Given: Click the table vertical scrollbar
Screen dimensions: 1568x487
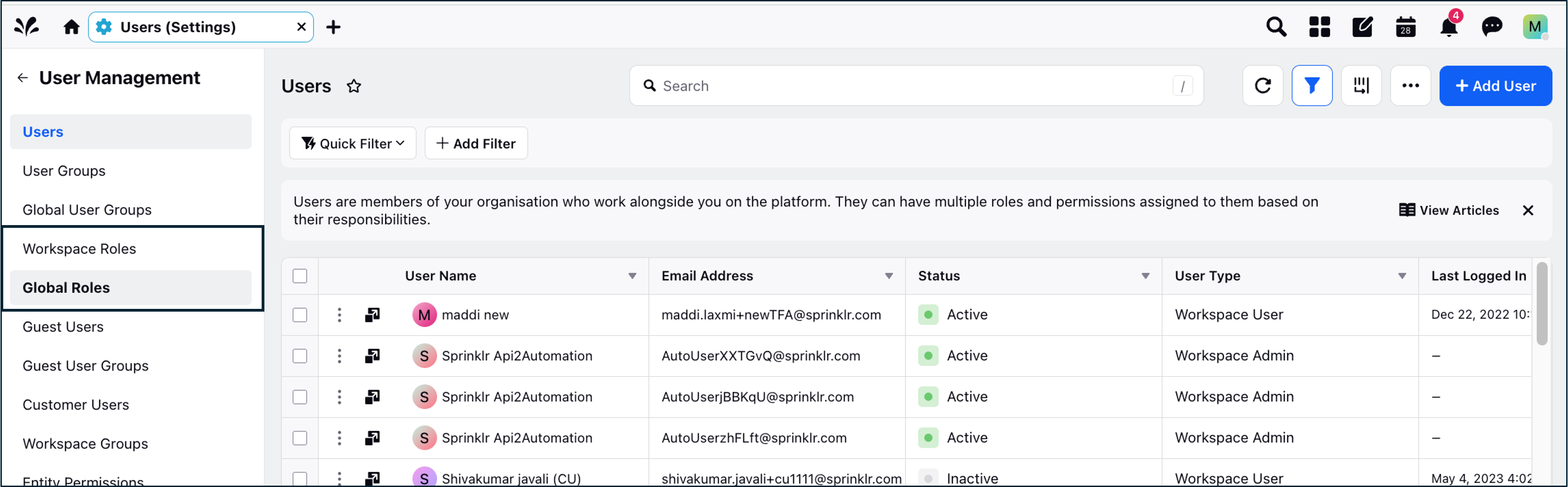Looking at the screenshot, I should (x=1541, y=304).
